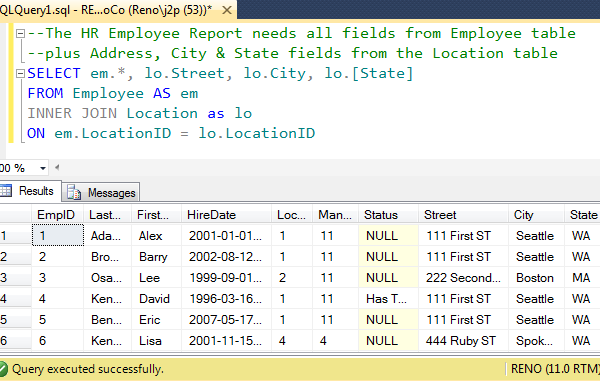Click the green success check icon
This screenshot has height=381, width=600.
click(x=3, y=369)
